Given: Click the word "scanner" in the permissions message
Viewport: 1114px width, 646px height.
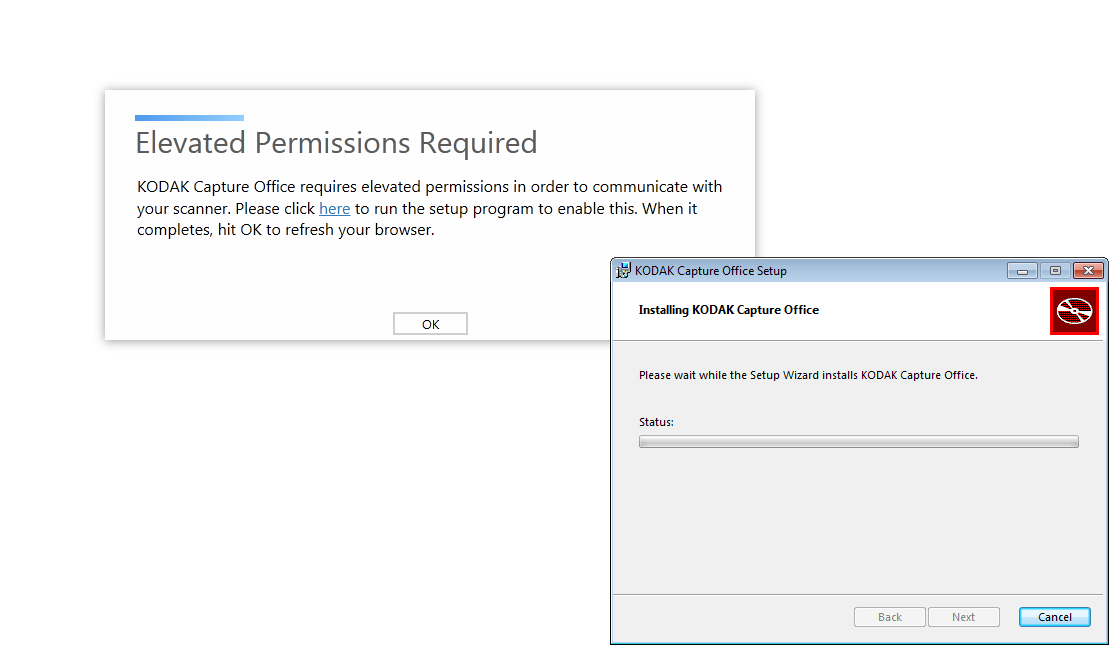Looking at the screenshot, I should (196, 209).
